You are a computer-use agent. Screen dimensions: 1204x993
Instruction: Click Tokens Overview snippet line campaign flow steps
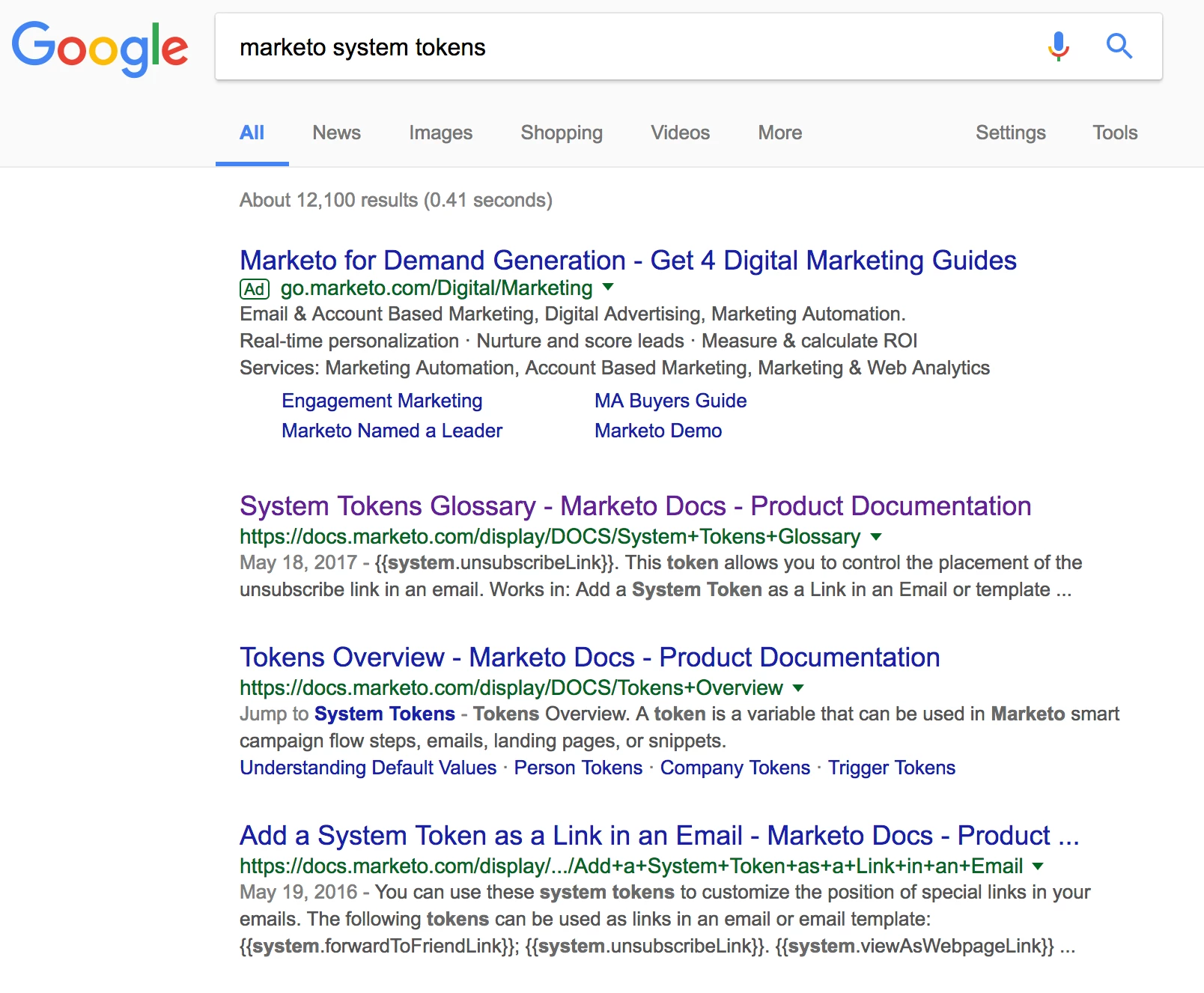pyautogui.click(x=482, y=741)
